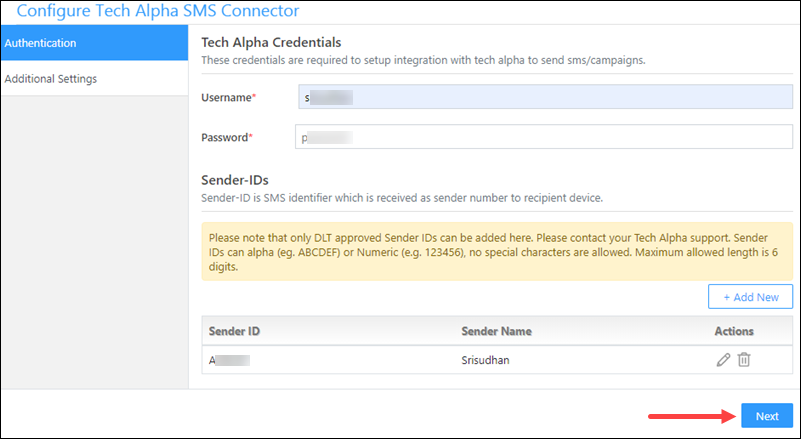Select the Sender ID column header
The image size is (801, 439).
click(234, 331)
